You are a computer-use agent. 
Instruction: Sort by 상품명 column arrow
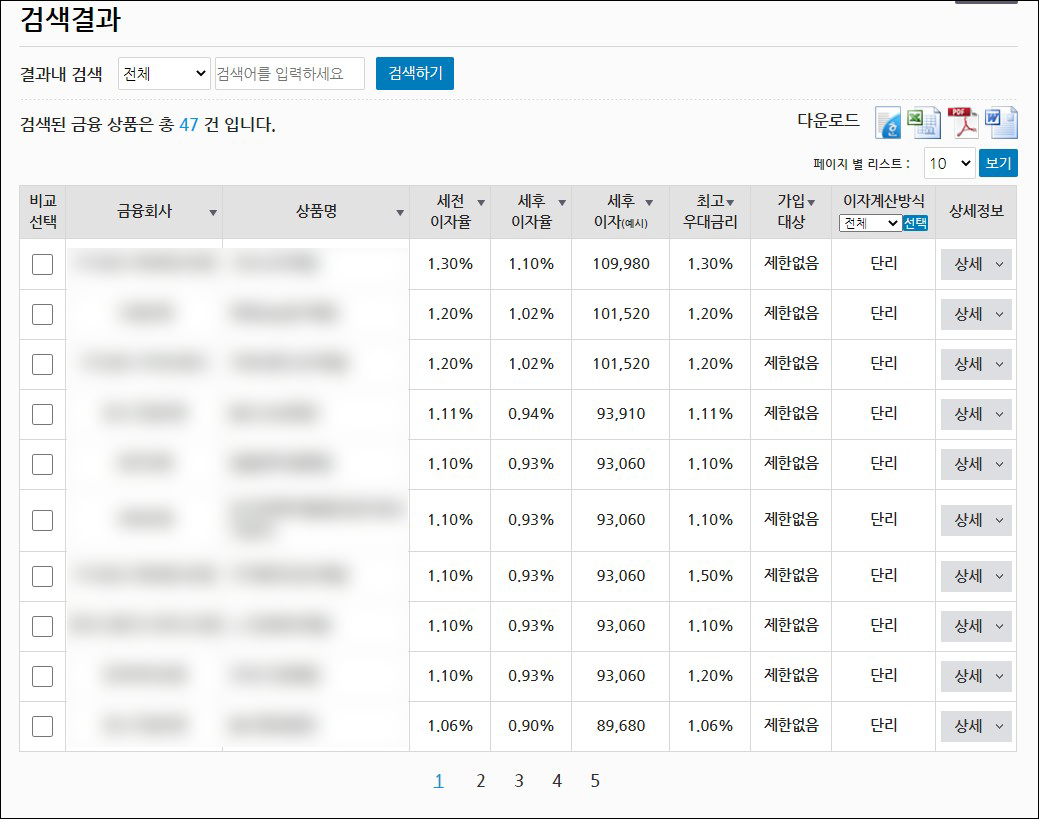[400, 213]
